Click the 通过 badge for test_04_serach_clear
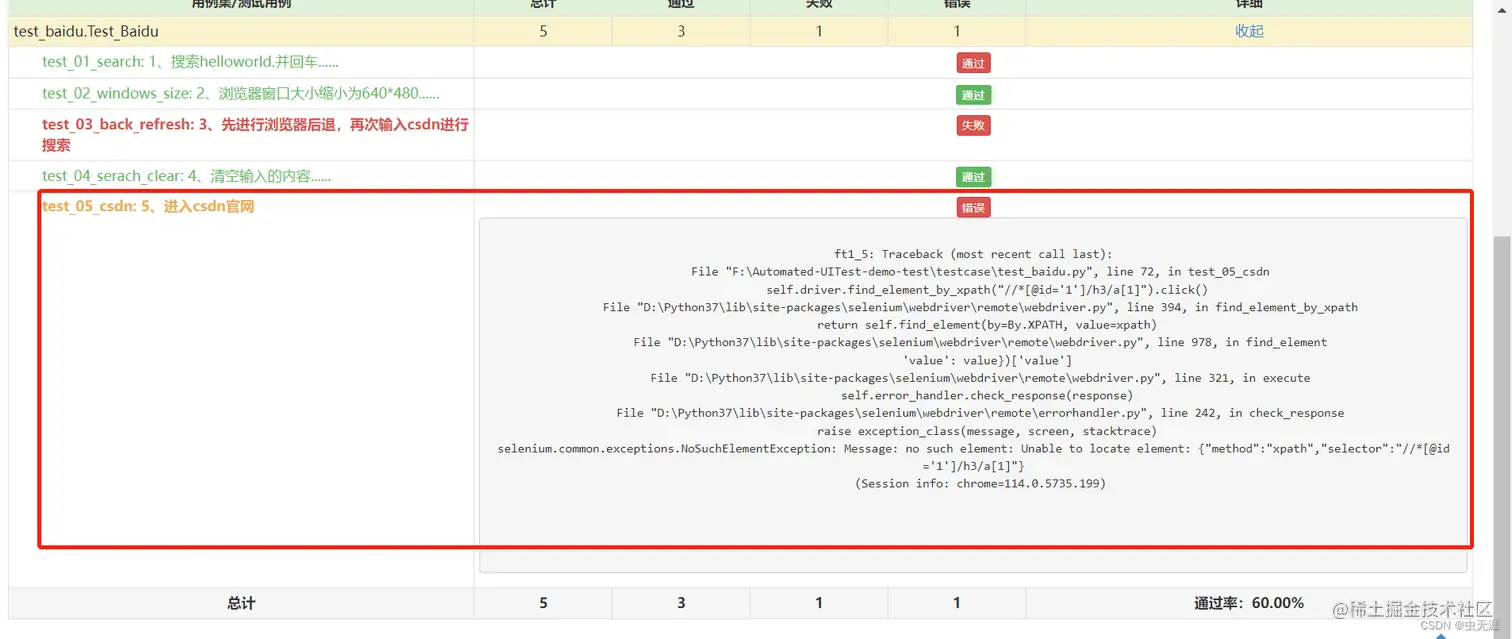This screenshot has height=639, width=1512. [973, 177]
